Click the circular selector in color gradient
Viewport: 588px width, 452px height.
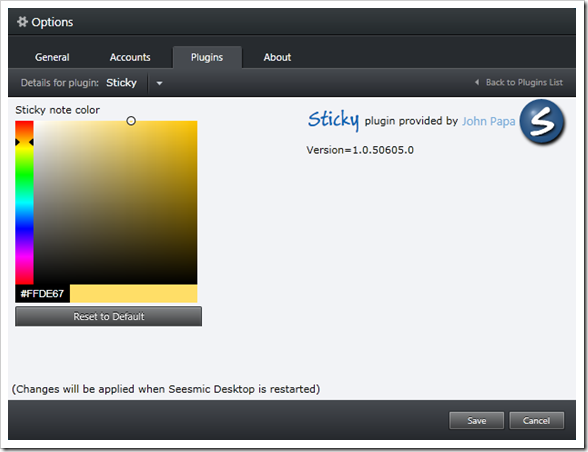point(131,121)
